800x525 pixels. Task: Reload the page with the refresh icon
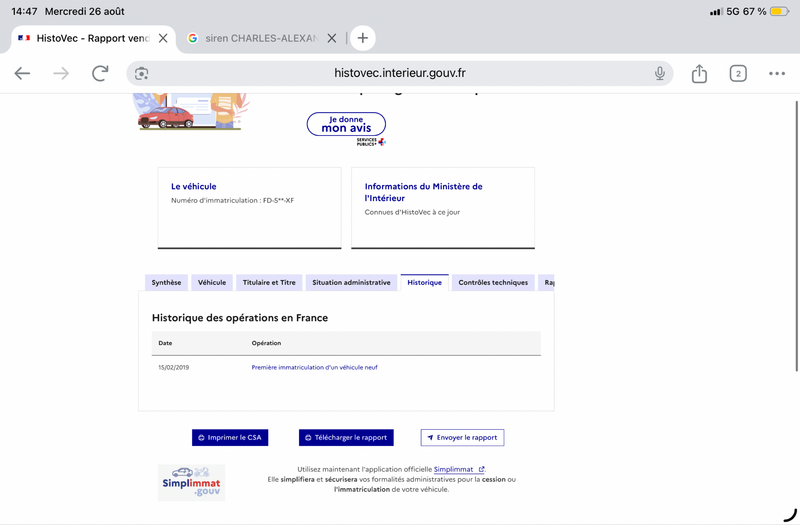100,73
